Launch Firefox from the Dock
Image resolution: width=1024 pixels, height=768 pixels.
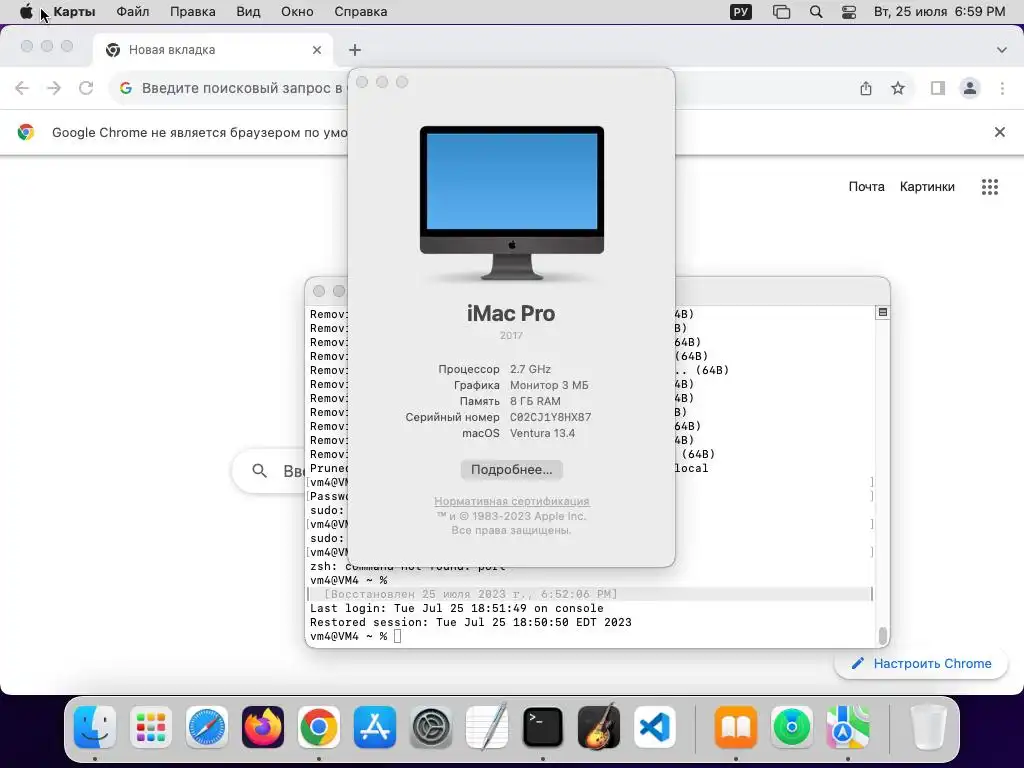tap(263, 727)
